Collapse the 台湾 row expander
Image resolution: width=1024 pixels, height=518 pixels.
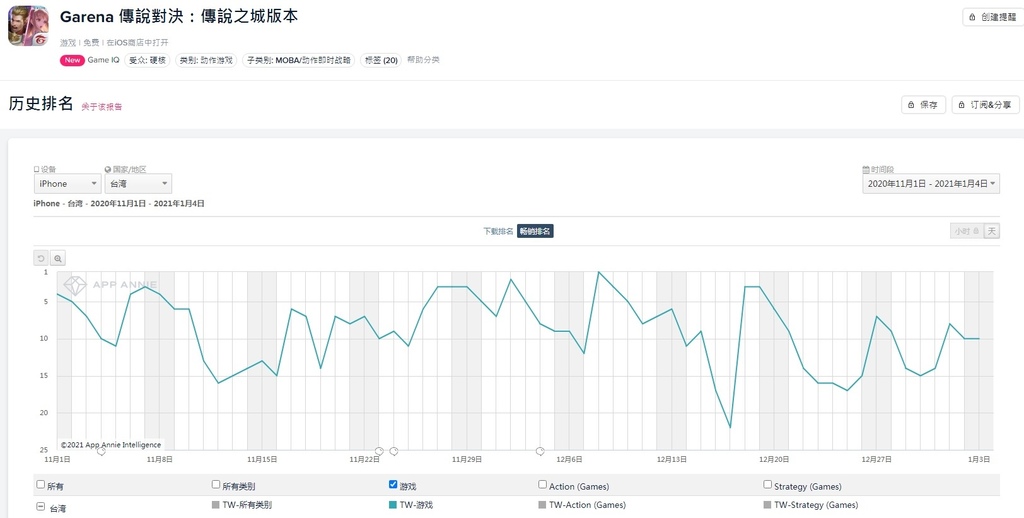tap(40, 506)
